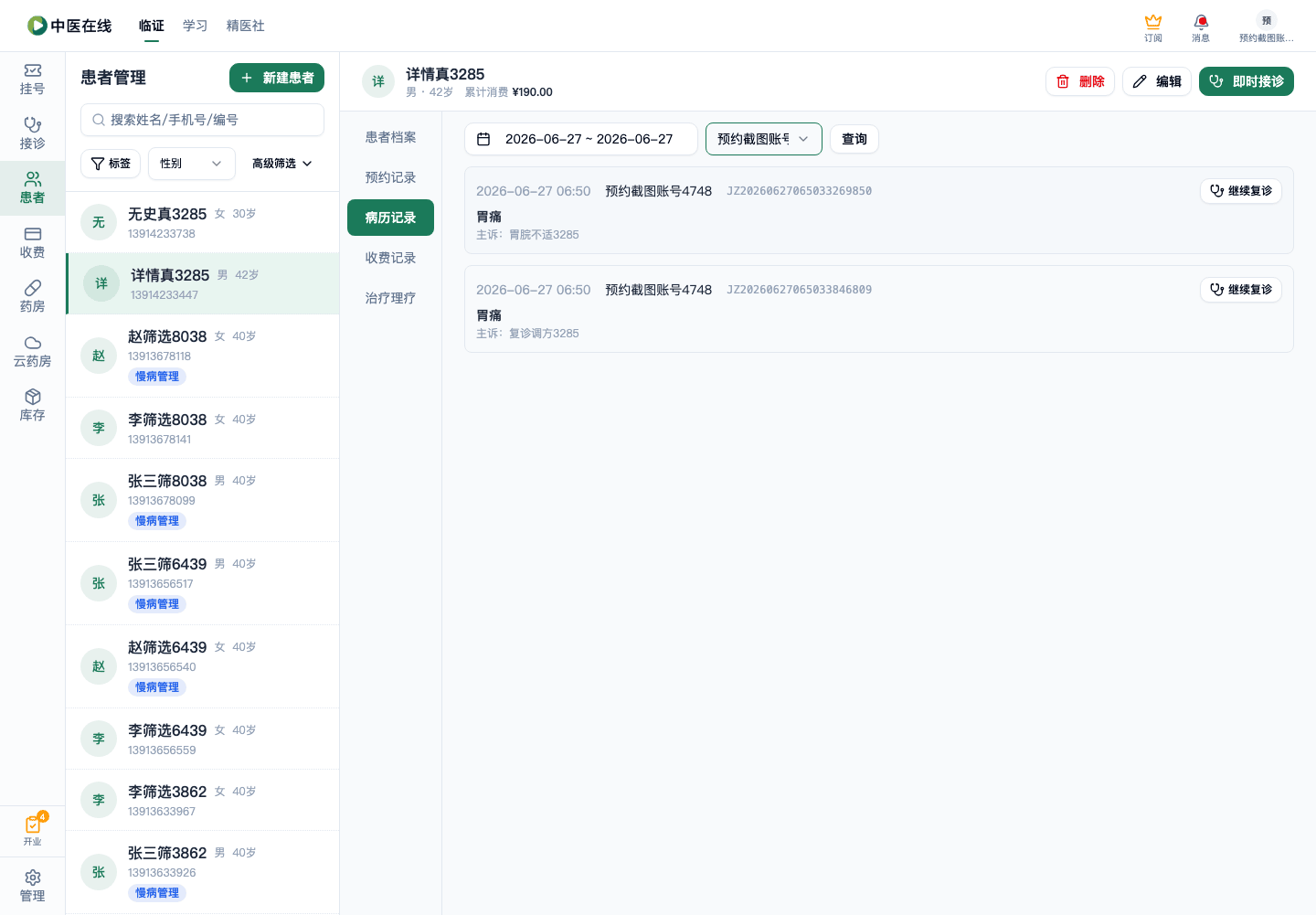This screenshot has height=915, width=1316.
Task: Click 慢病管理 tag under 张三筛6439
Action: [157, 604]
